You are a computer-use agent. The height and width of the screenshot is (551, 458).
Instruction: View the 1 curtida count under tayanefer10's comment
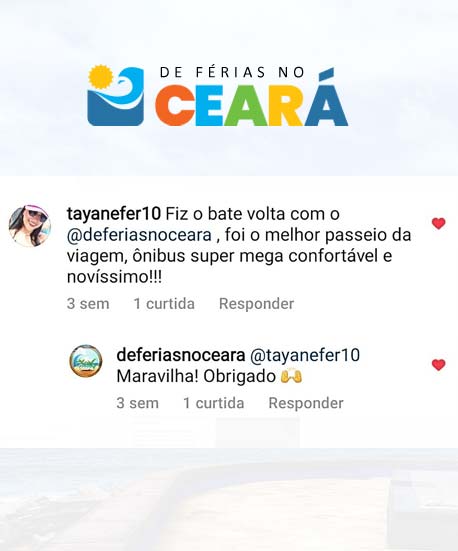point(164,304)
